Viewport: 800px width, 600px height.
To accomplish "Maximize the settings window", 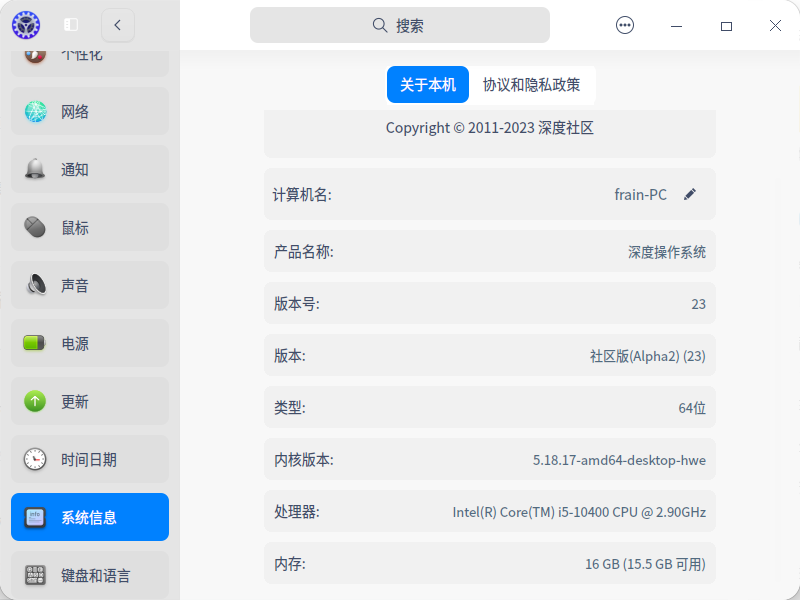I will coord(727,26).
